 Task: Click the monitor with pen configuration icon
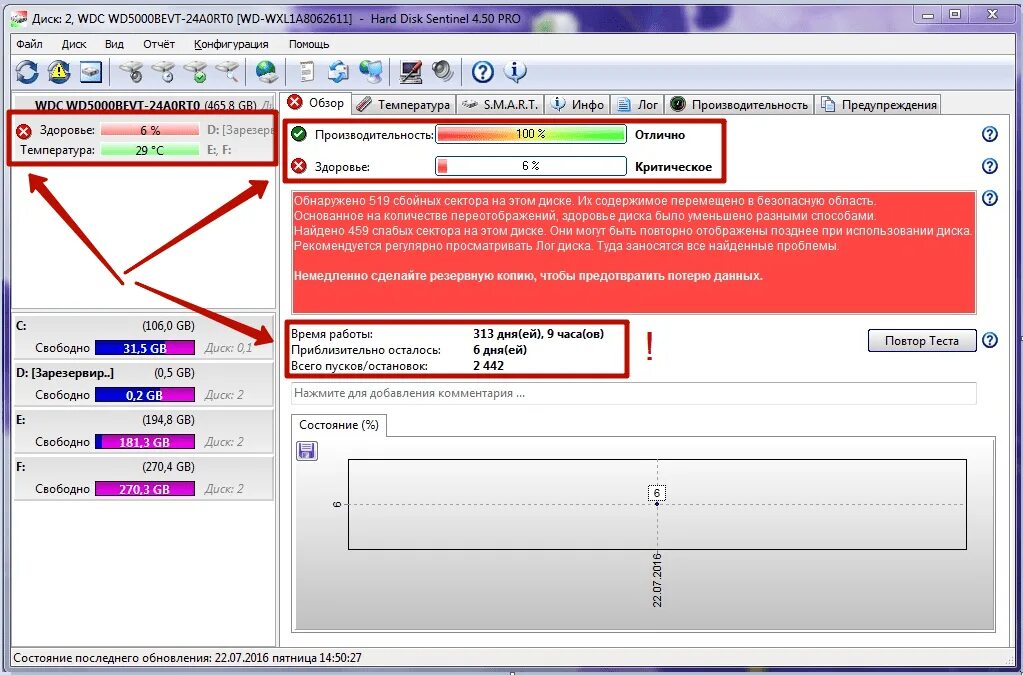410,72
